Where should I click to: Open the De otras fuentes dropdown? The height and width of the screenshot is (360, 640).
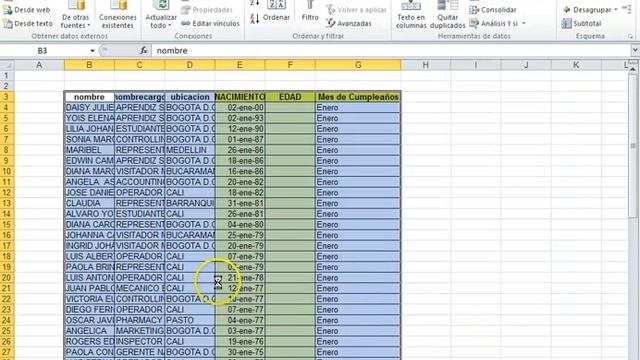[x=76, y=15]
